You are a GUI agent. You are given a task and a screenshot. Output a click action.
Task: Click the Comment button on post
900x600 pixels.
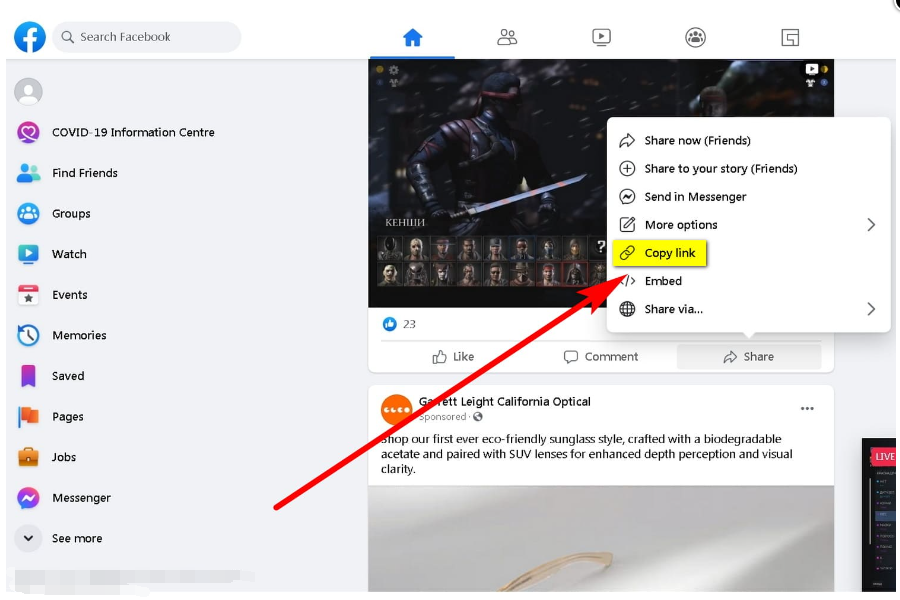(x=600, y=357)
